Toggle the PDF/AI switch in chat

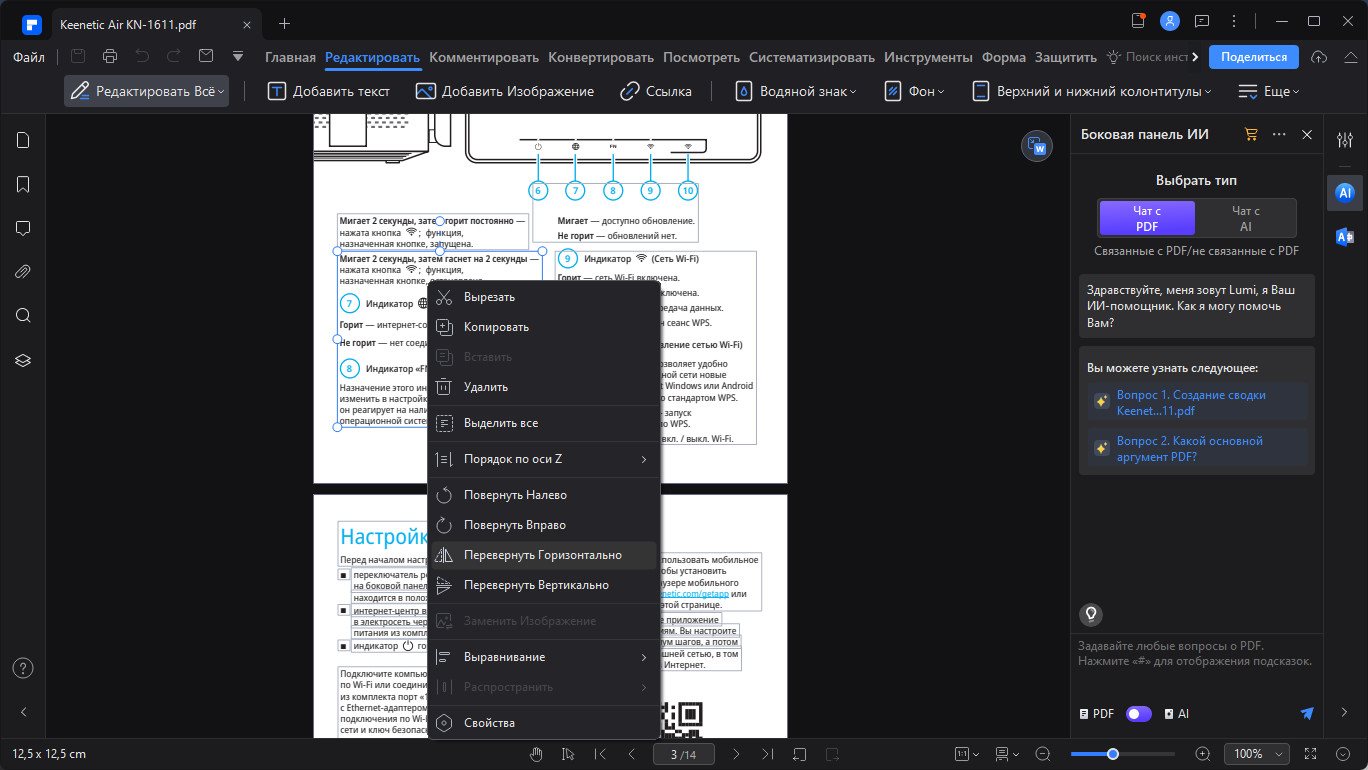[x=1139, y=714]
